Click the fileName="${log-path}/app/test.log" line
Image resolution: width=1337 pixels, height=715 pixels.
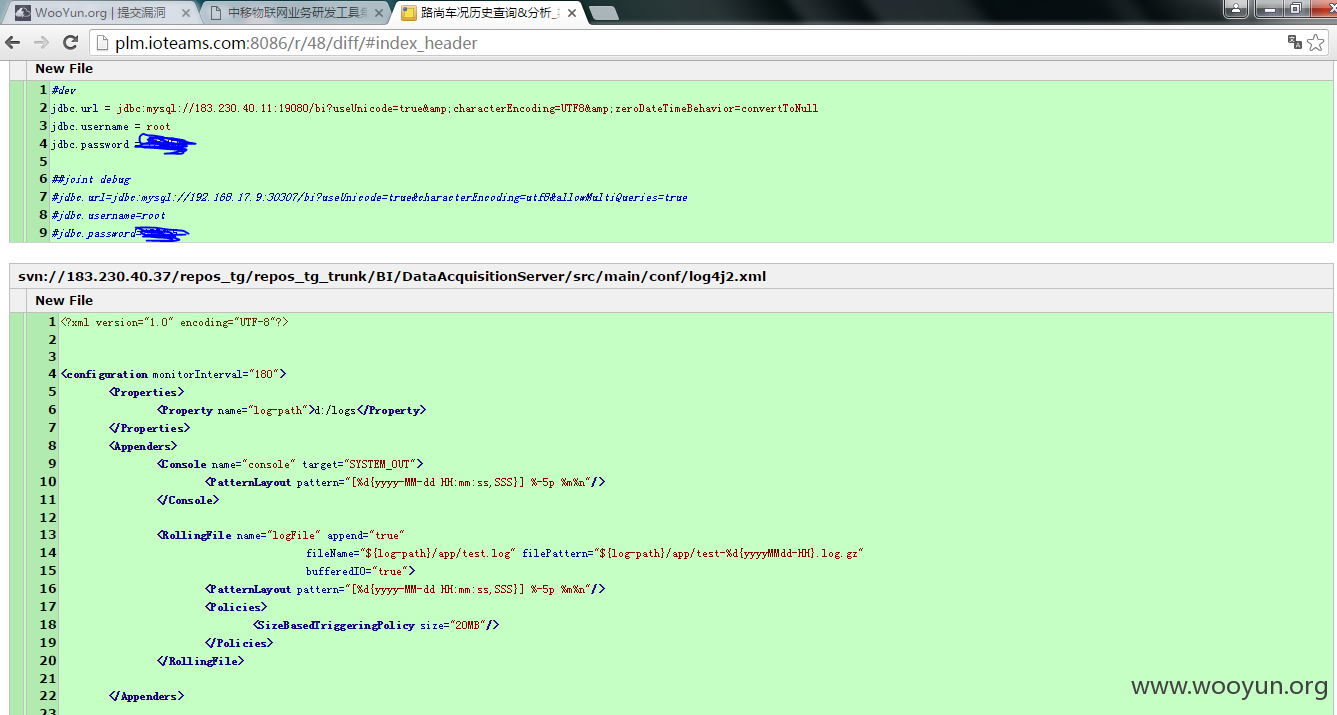click(584, 553)
